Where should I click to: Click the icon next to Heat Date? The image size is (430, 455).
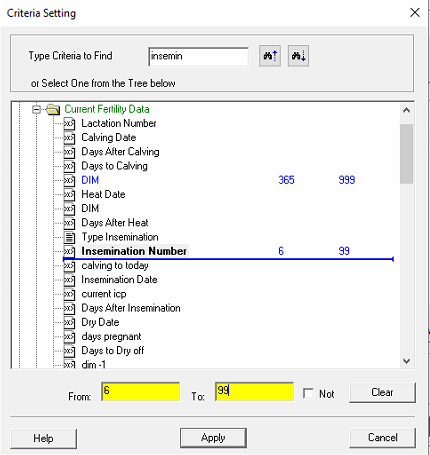[69, 195]
